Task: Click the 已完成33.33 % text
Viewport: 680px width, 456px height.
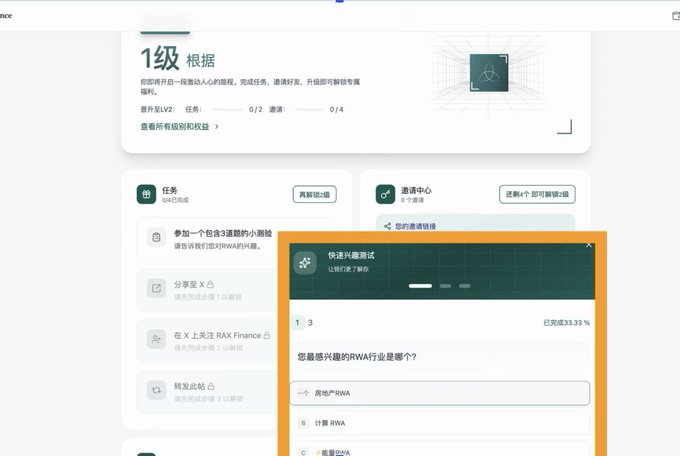Action: coord(566,323)
